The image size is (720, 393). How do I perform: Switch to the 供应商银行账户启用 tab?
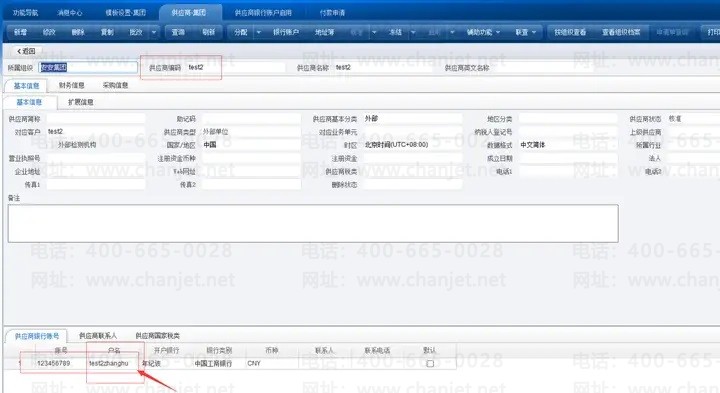click(x=263, y=13)
